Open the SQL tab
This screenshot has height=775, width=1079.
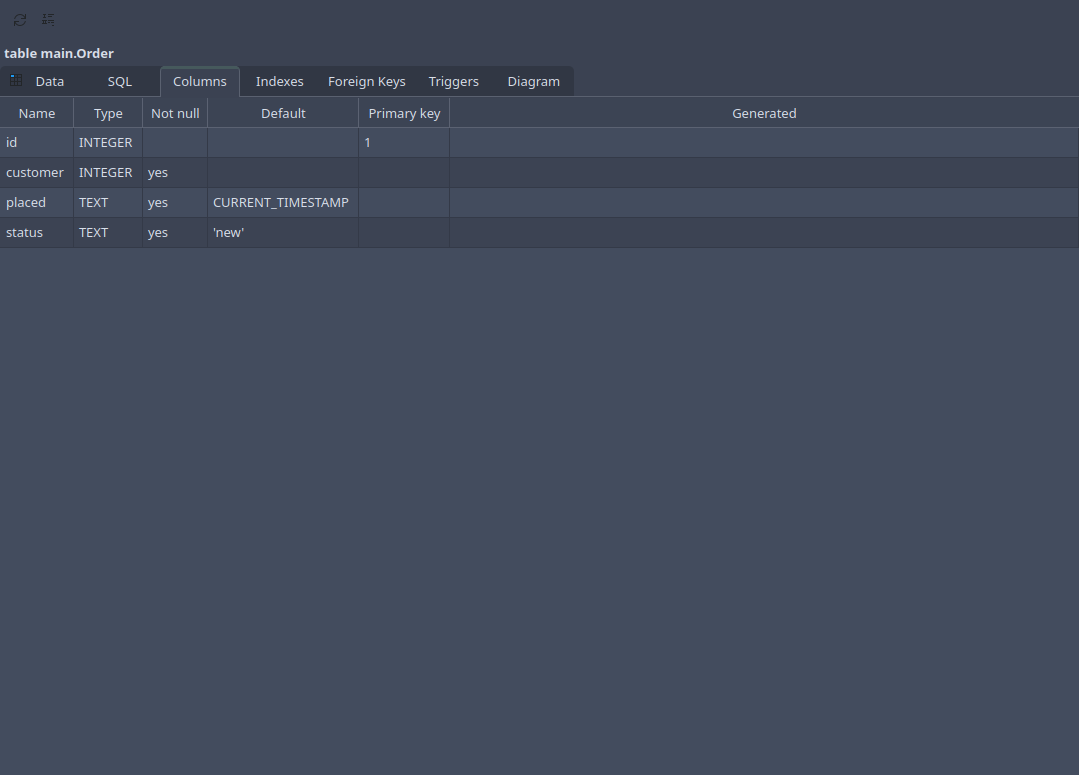click(120, 81)
